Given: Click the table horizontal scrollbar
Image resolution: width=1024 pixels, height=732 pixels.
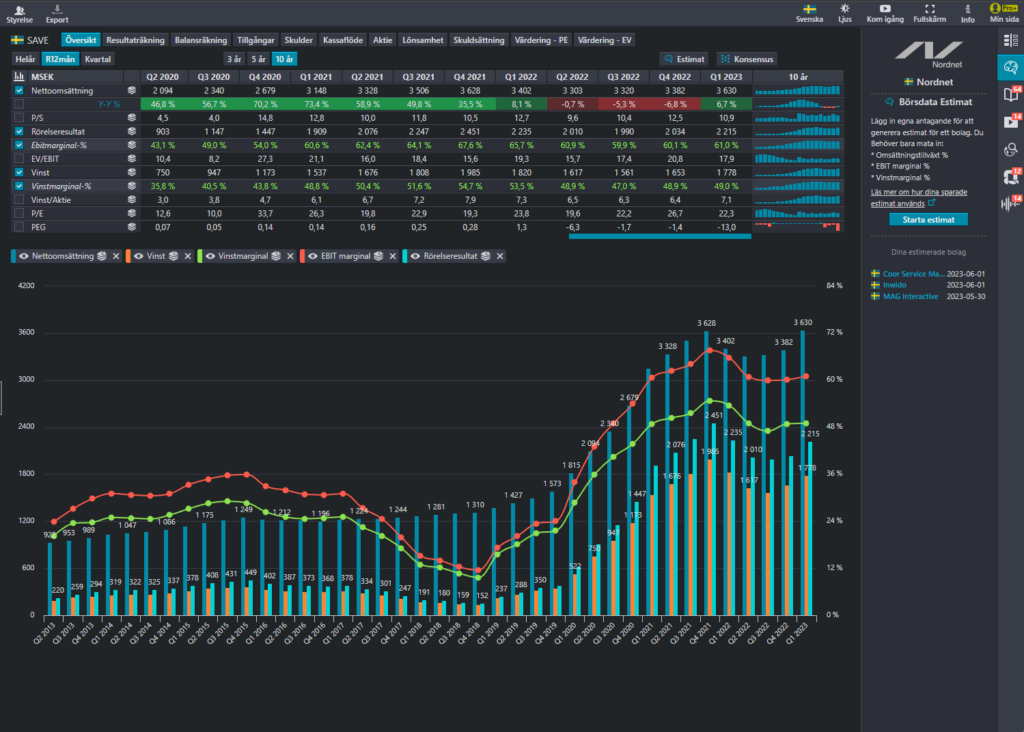Looking at the screenshot, I should coord(660,236).
